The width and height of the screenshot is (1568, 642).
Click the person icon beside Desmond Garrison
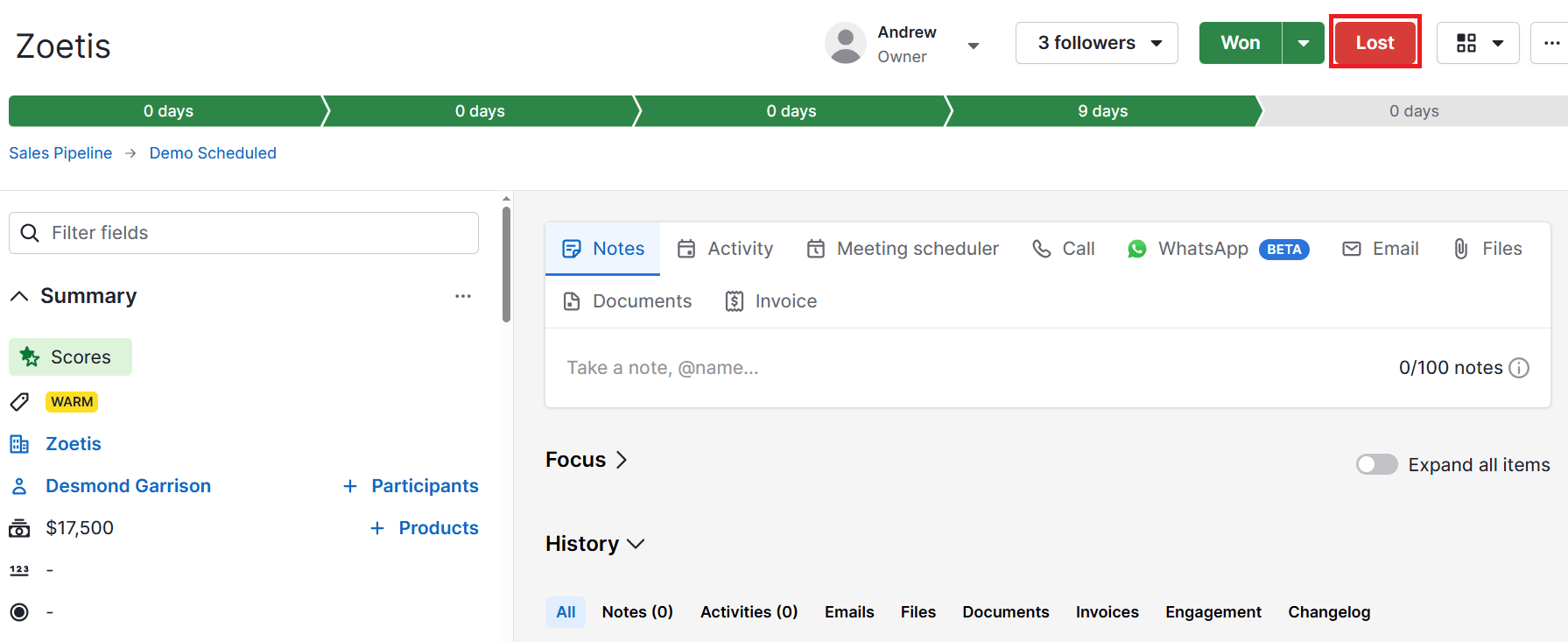(x=19, y=486)
